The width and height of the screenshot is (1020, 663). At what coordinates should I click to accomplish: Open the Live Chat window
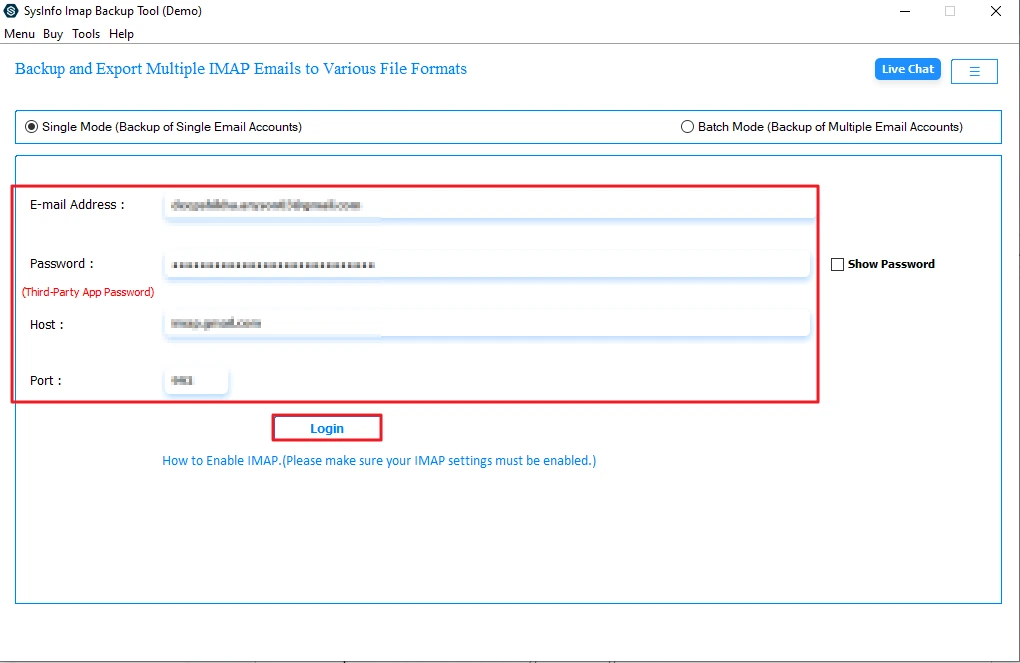pos(906,68)
